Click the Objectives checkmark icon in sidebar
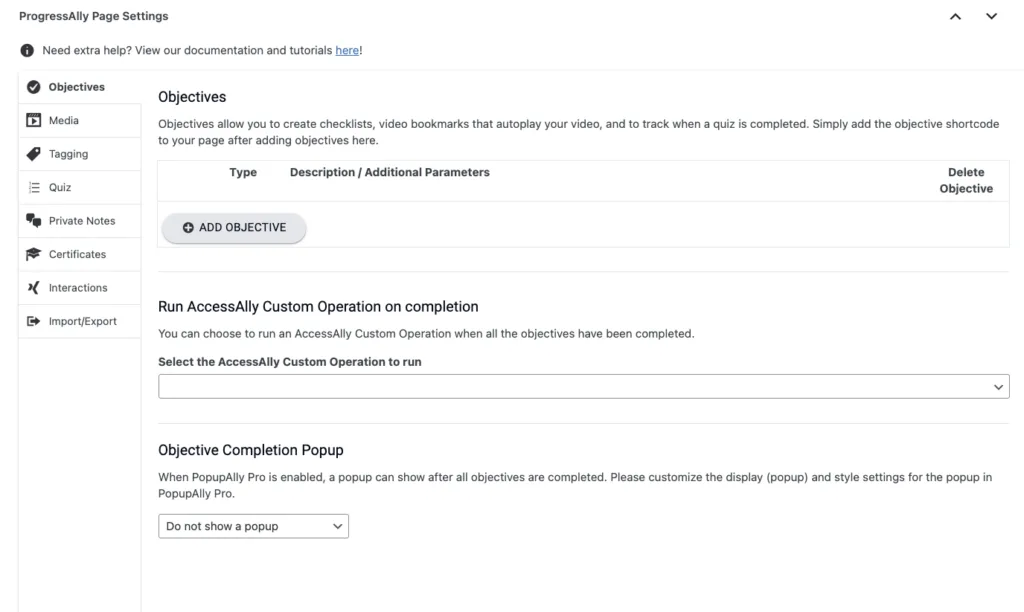The width and height of the screenshot is (1024, 612). 33,87
